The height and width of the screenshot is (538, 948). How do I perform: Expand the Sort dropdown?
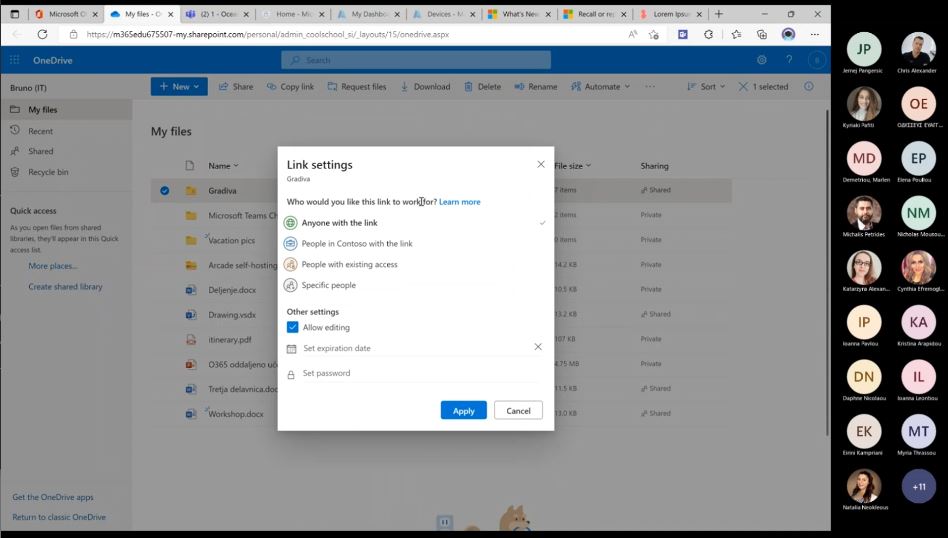(707, 87)
